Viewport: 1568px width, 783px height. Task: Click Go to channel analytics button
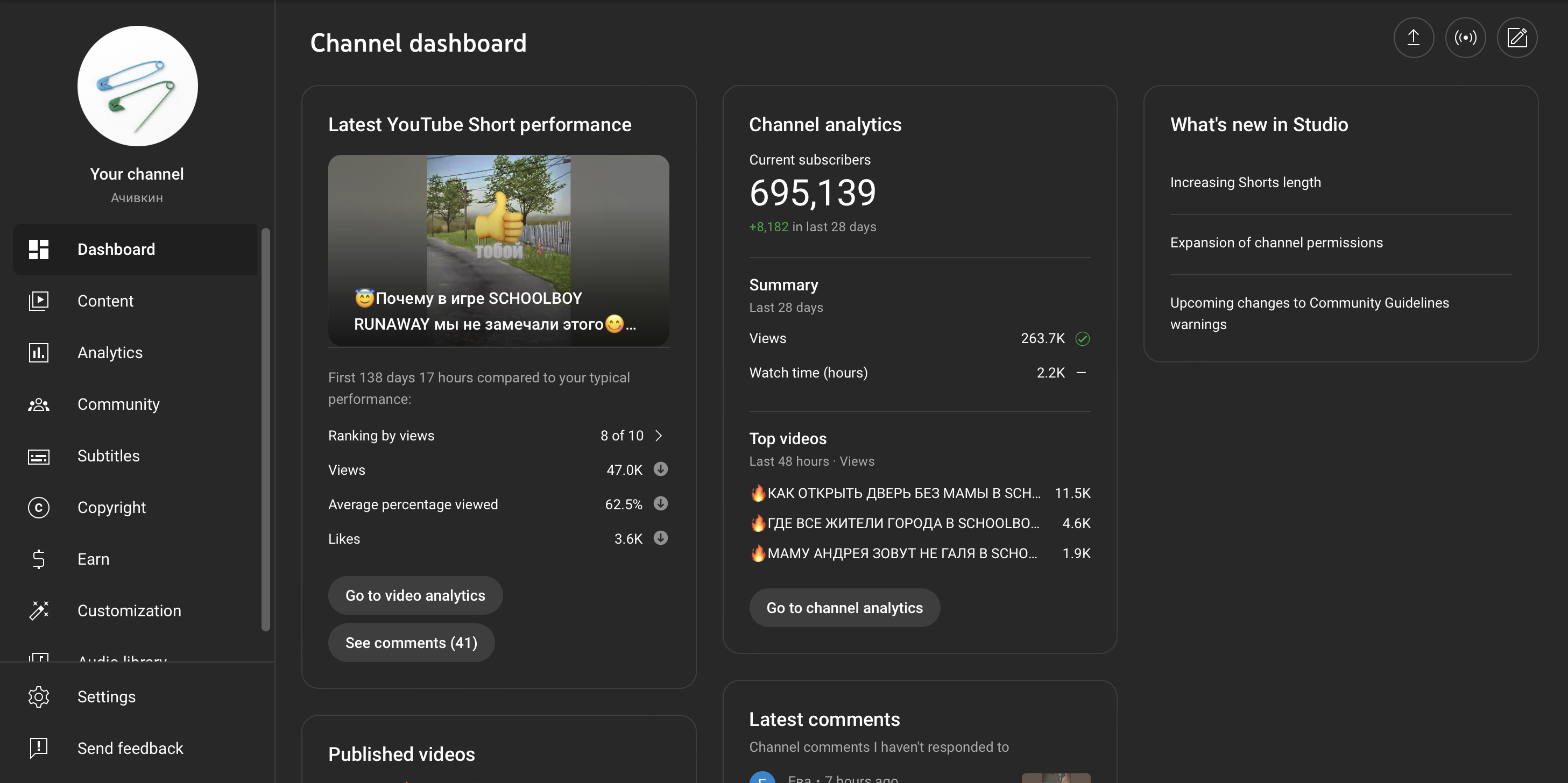click(844, 608)
